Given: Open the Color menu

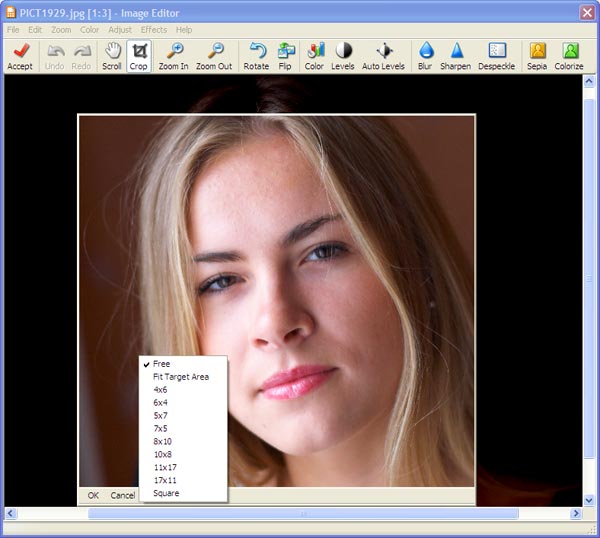Looking at the screenshot, I should tap(90, 30).
